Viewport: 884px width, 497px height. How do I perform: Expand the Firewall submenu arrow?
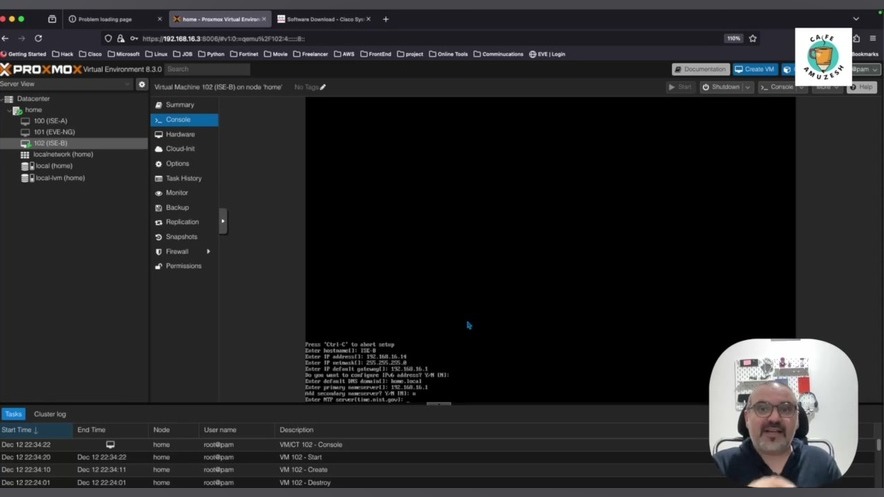tap(209, 251)
